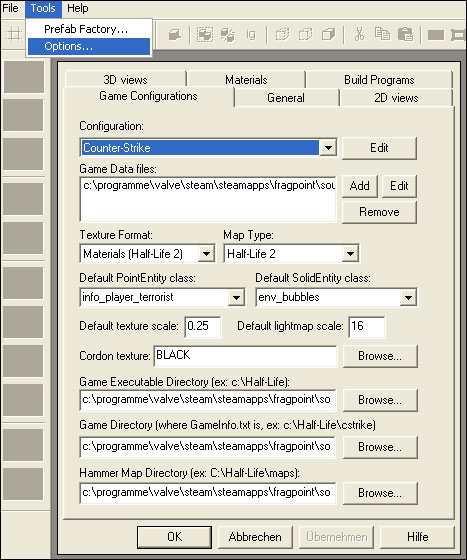Browse for Hammer Map Directory
467x560 pixels.
click(x=380, y=493)
